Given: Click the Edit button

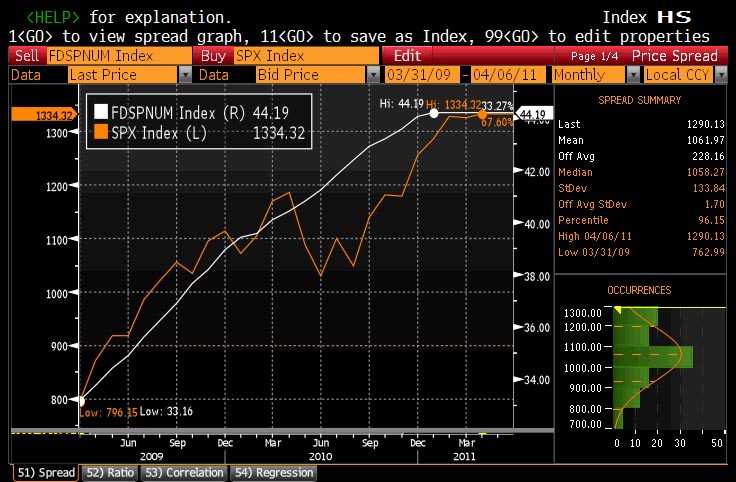Looking at the screenshot, I should click(407, 56).
